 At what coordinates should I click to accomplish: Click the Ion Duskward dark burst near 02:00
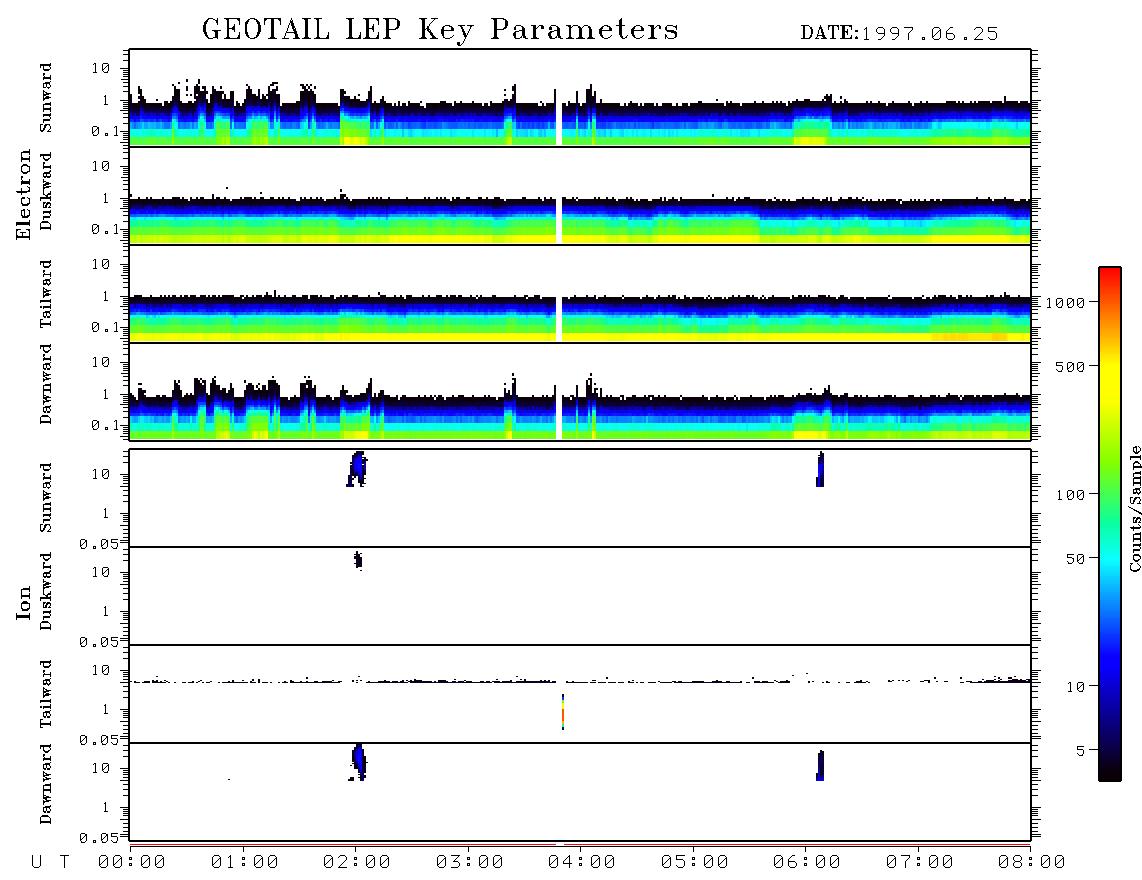click(x=358, y=560)
